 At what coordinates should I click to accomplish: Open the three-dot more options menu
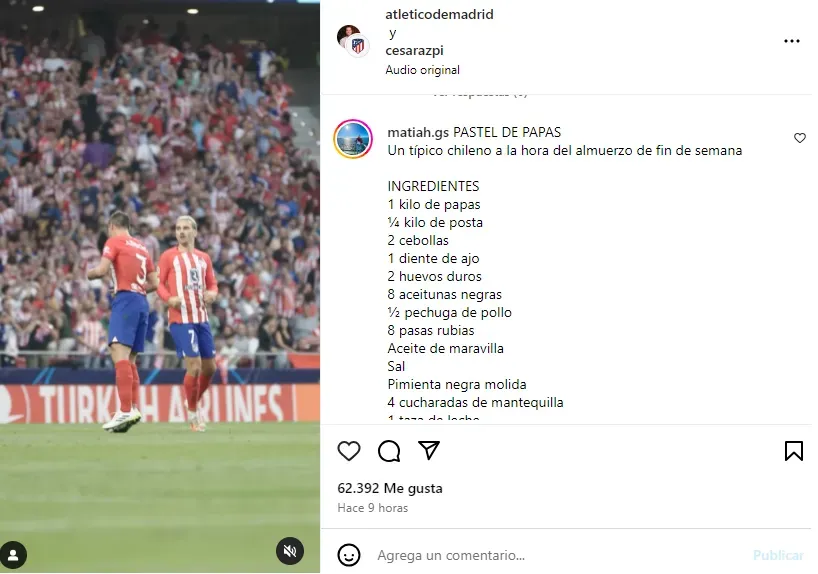(791, 41)
